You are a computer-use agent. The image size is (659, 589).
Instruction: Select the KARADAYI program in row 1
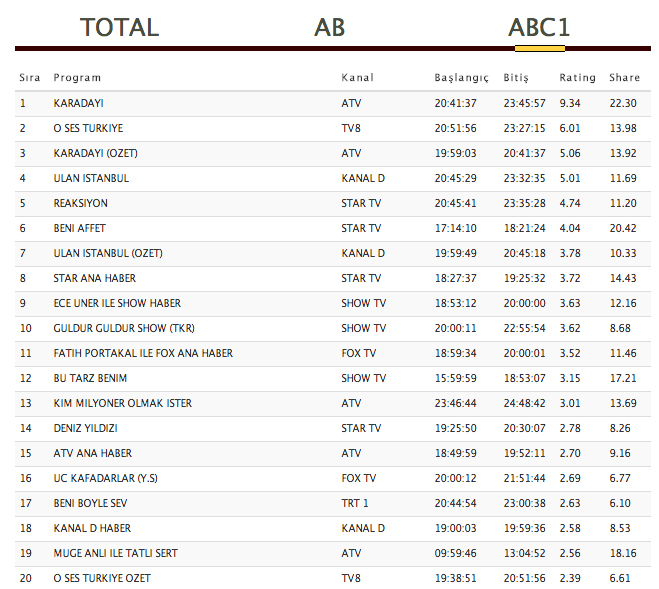(x=78, y=103)
